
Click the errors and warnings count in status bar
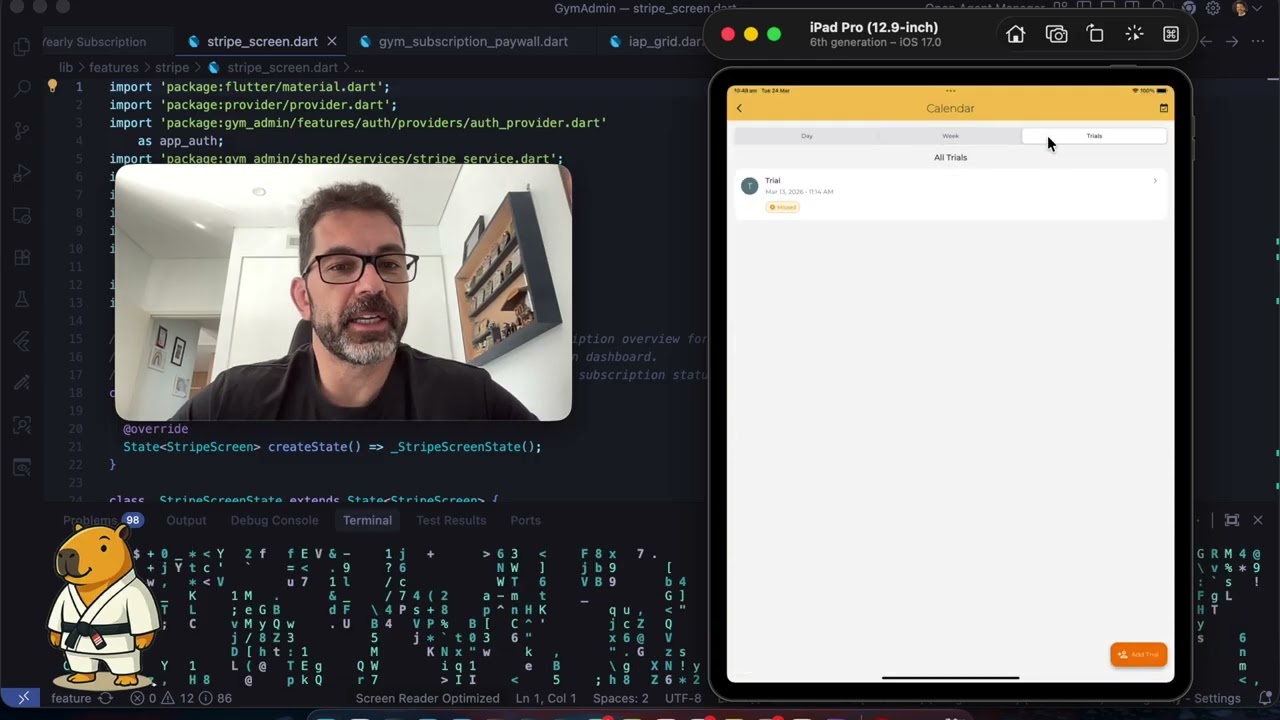pyautogui.click(x=180, y=698)
